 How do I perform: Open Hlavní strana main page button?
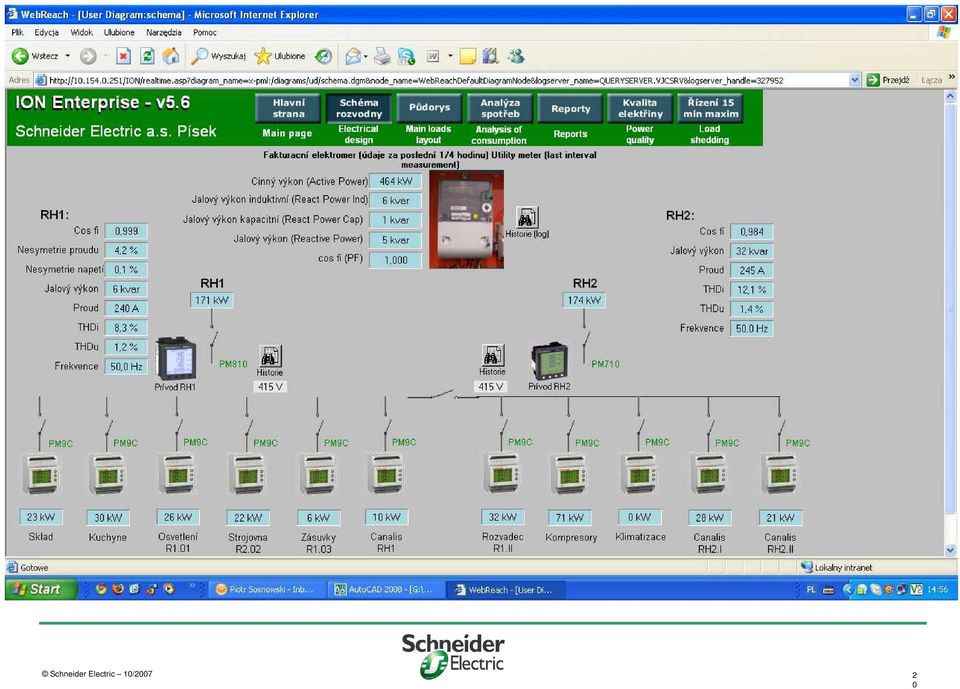point(288,108)
